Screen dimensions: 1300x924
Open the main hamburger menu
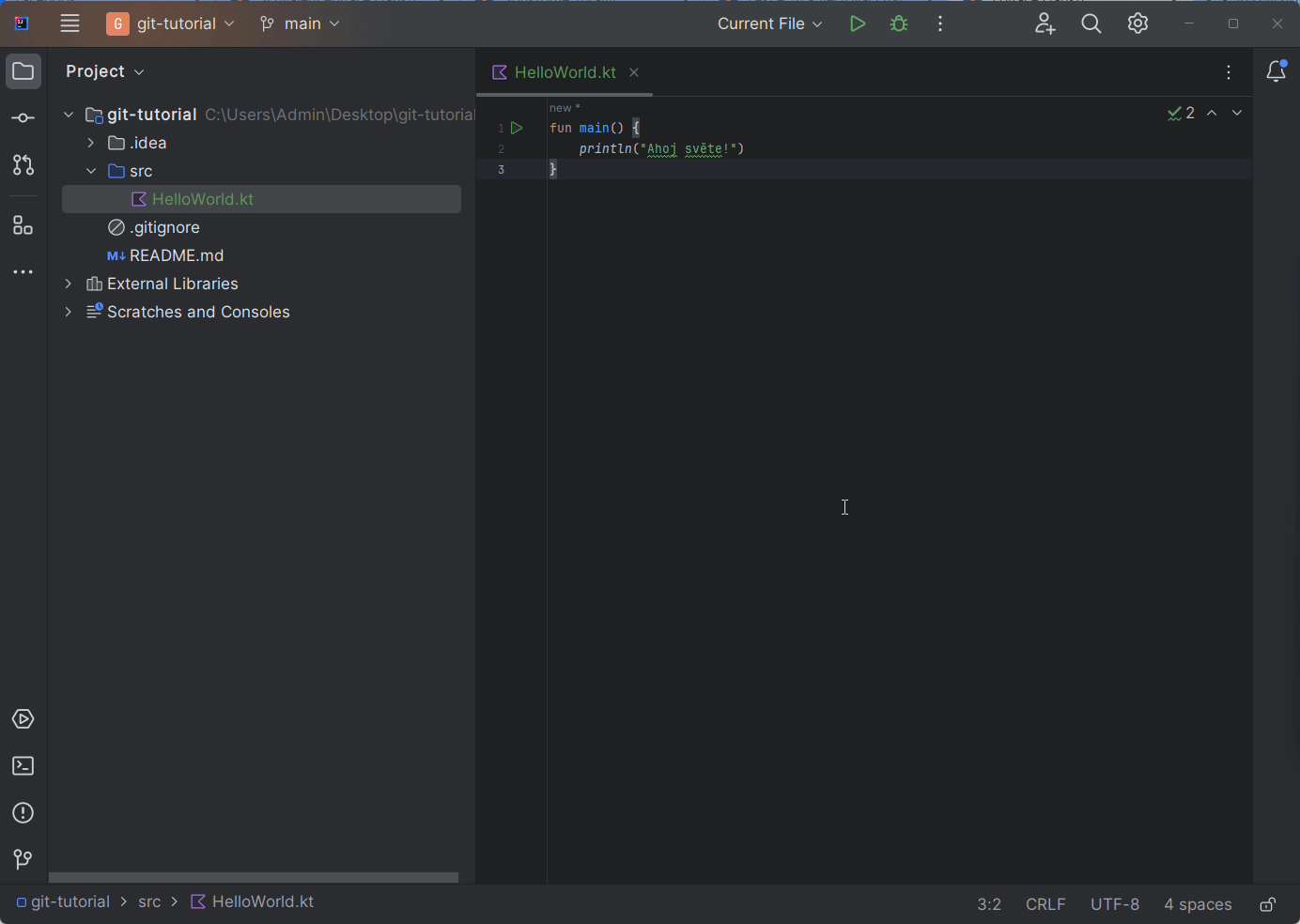(x=70, y=24)
